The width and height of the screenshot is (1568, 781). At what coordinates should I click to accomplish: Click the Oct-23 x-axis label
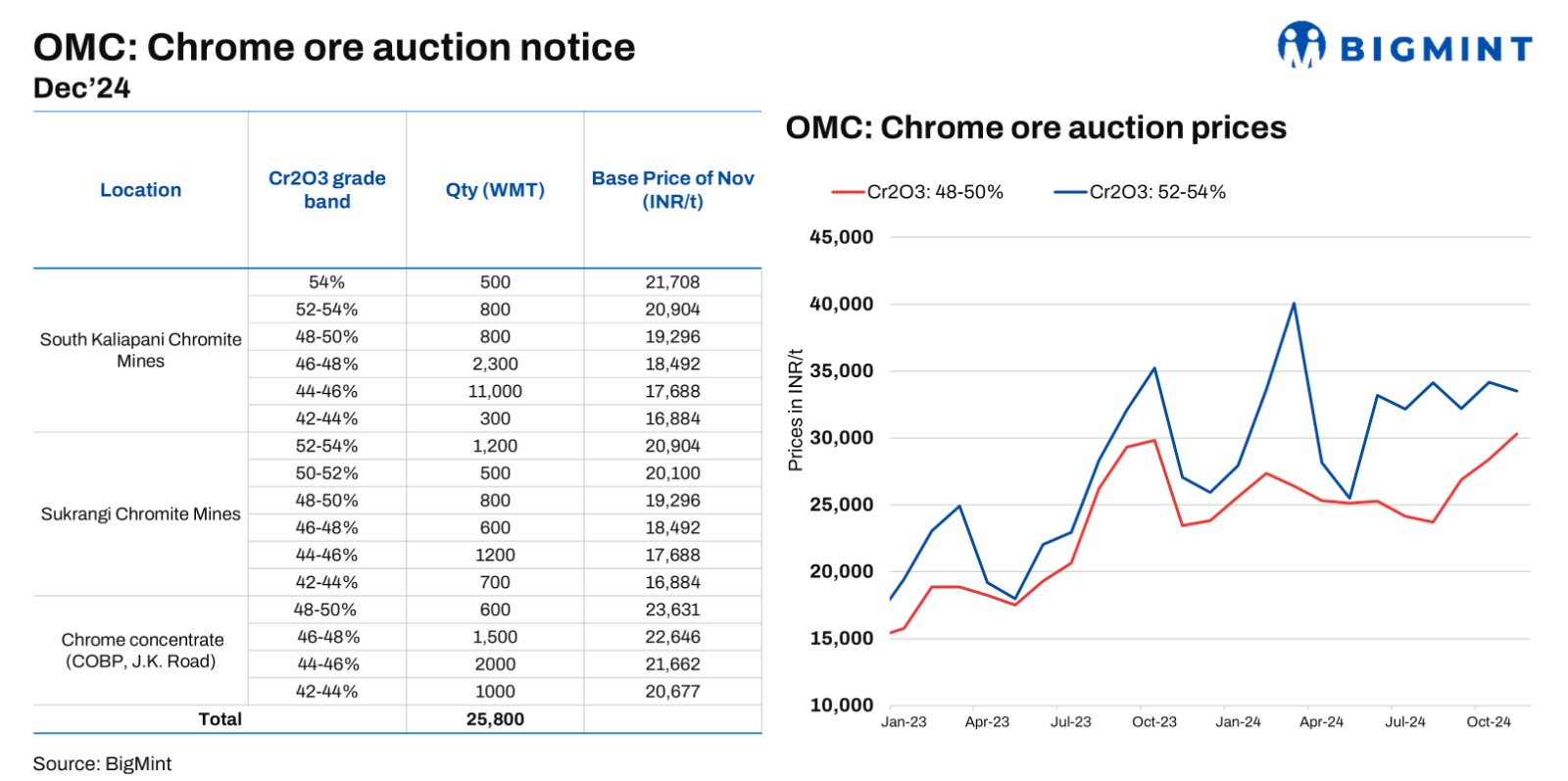pyautogui.click(x=1154, y=722)
